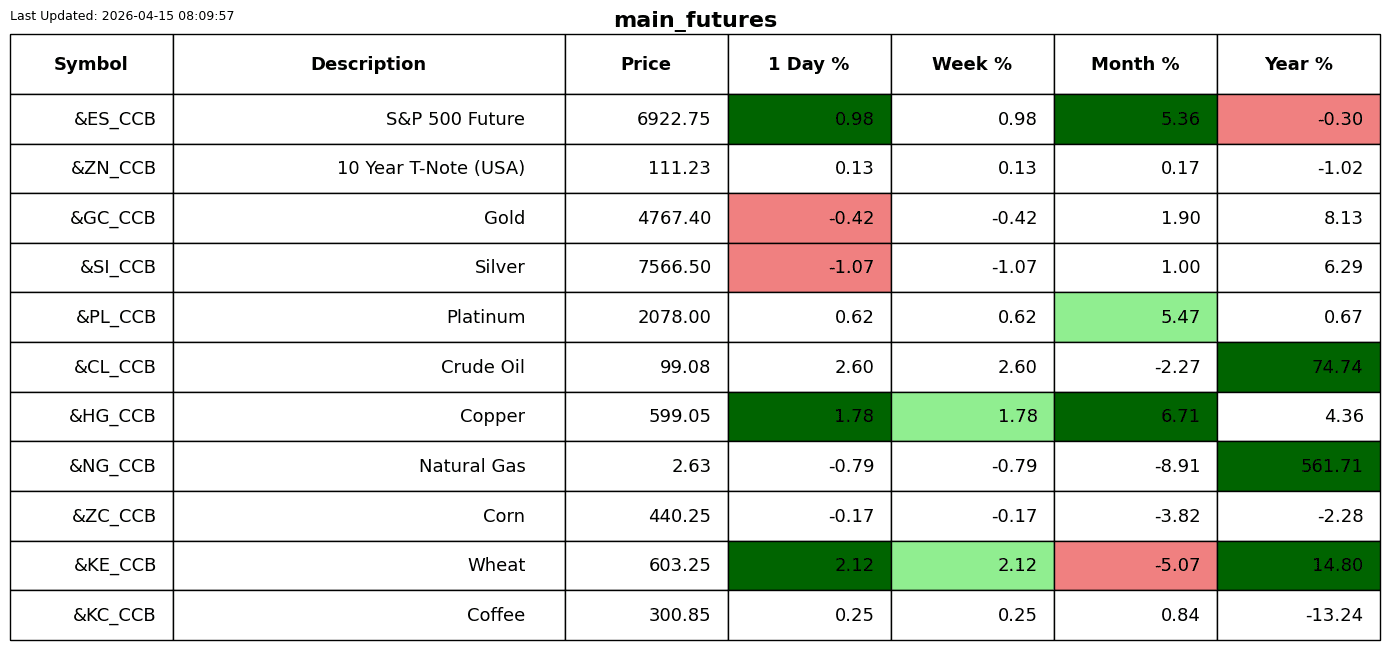Select the &KC_CCB Coffee symbol
The image size is (1390, 650).
point(114,615)
